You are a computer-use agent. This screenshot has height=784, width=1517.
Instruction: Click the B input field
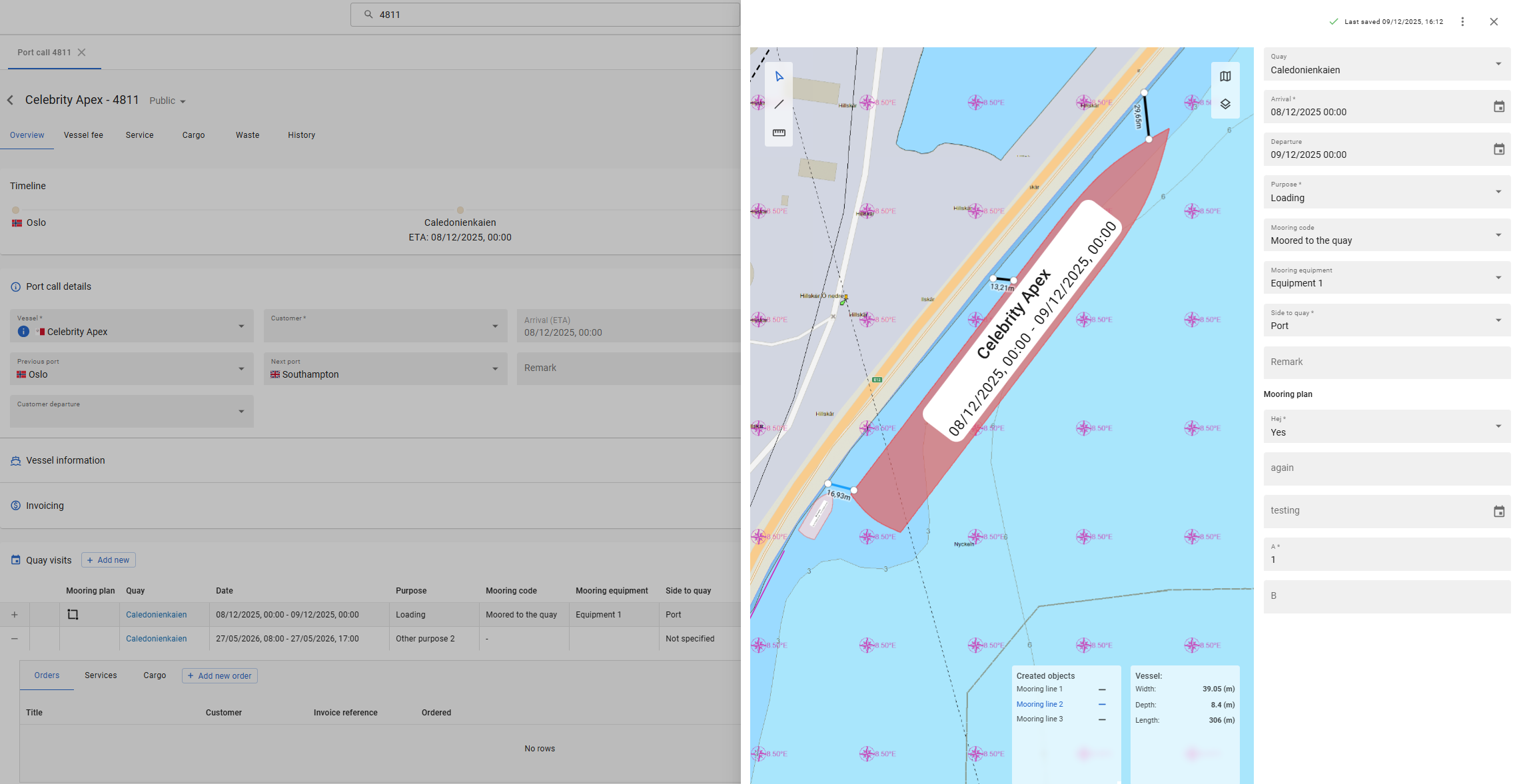pos(1386,596)
